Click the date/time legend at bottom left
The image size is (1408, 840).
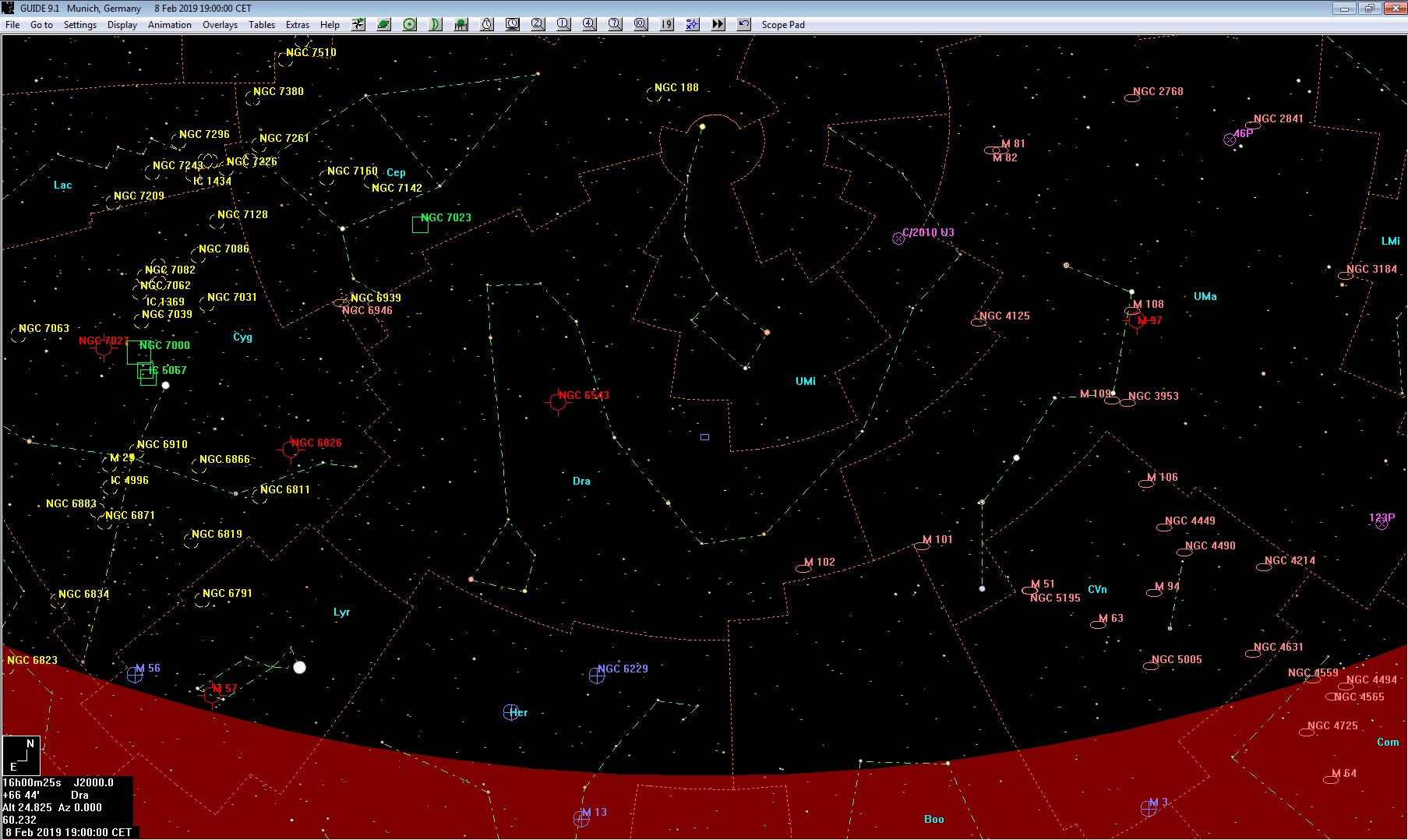[69, 832]
